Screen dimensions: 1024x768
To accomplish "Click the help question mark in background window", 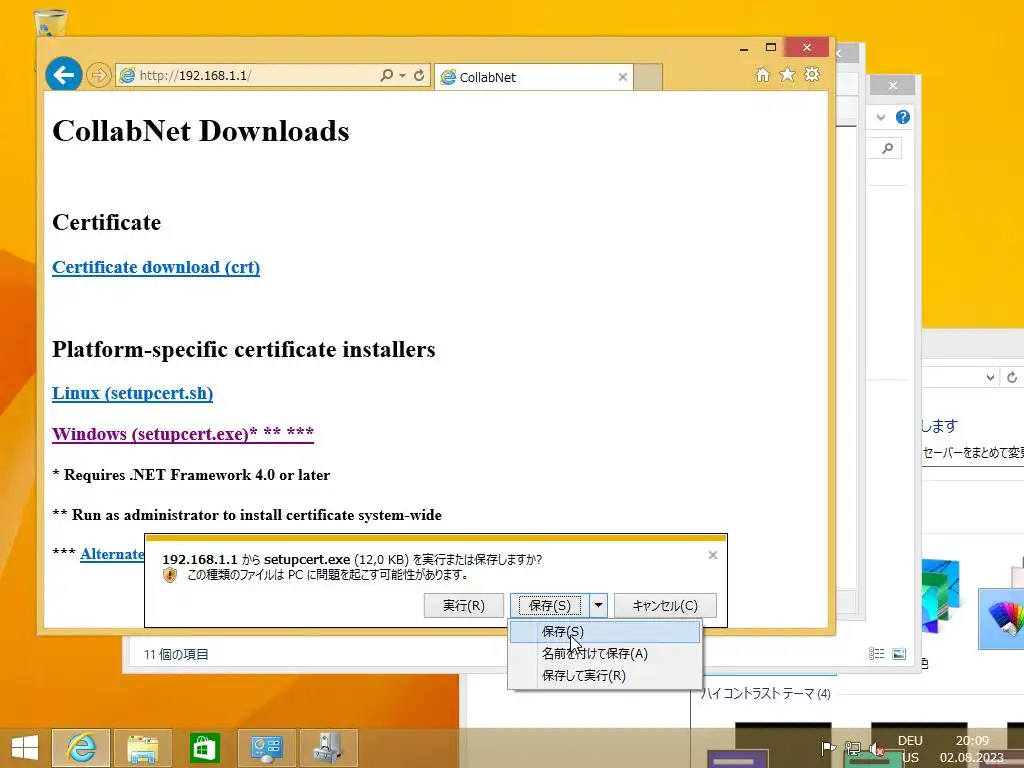I will 903,117.
